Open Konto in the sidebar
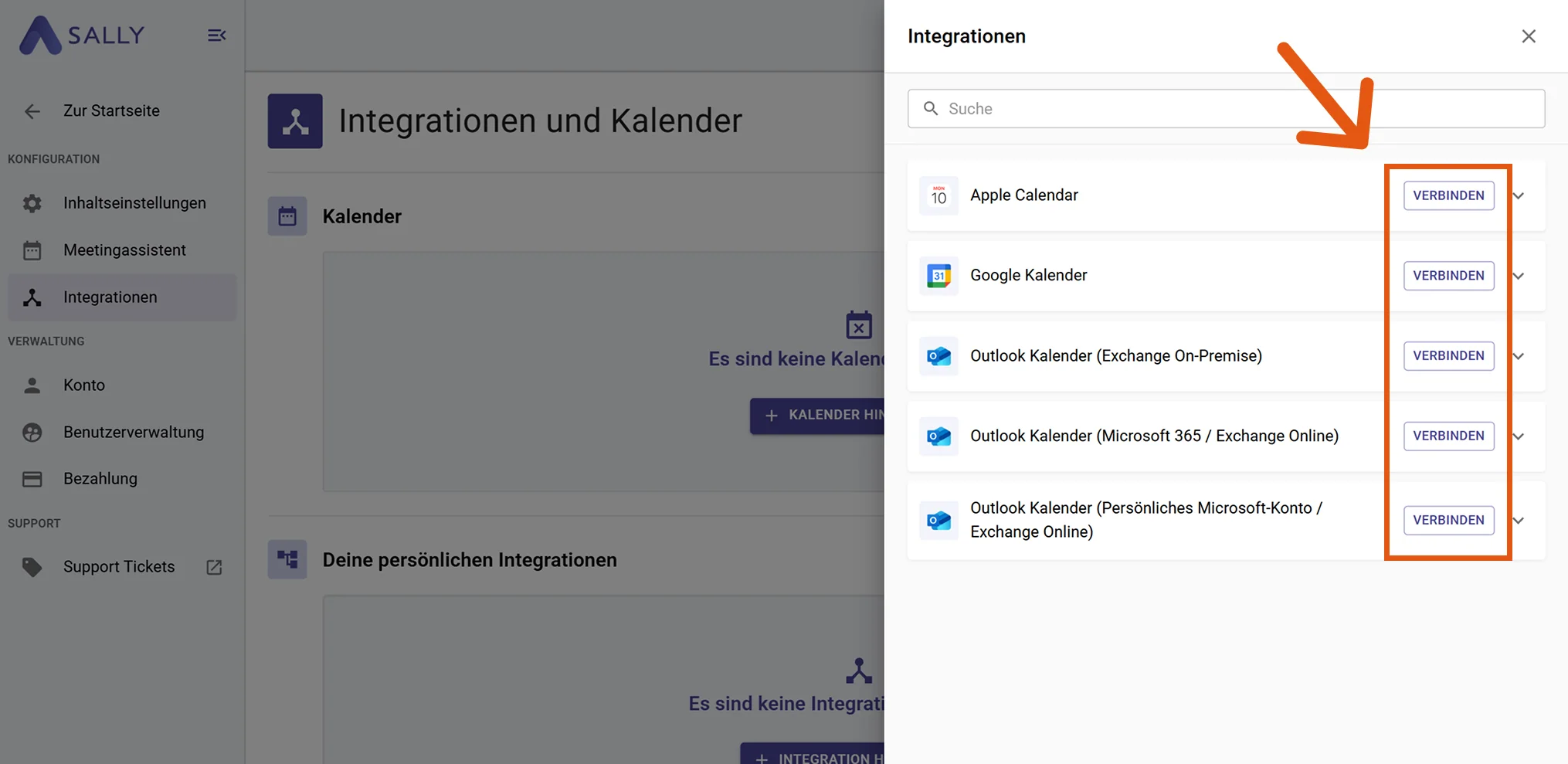 [x=122, y=385]
